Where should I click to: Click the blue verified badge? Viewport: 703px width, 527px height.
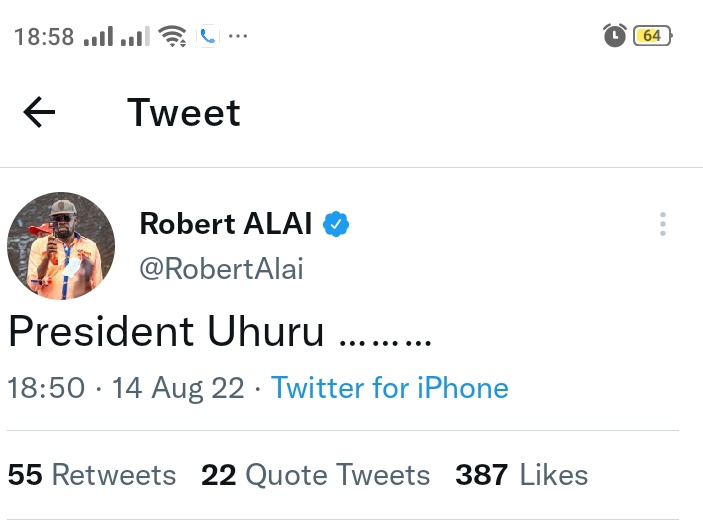click(x=336, y=225)
